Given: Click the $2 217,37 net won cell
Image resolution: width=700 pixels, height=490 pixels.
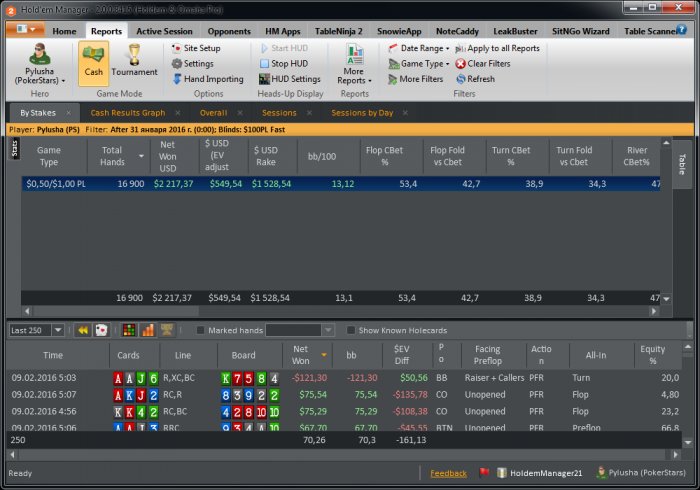Looking at the screenshot, I should coord(173,184).
